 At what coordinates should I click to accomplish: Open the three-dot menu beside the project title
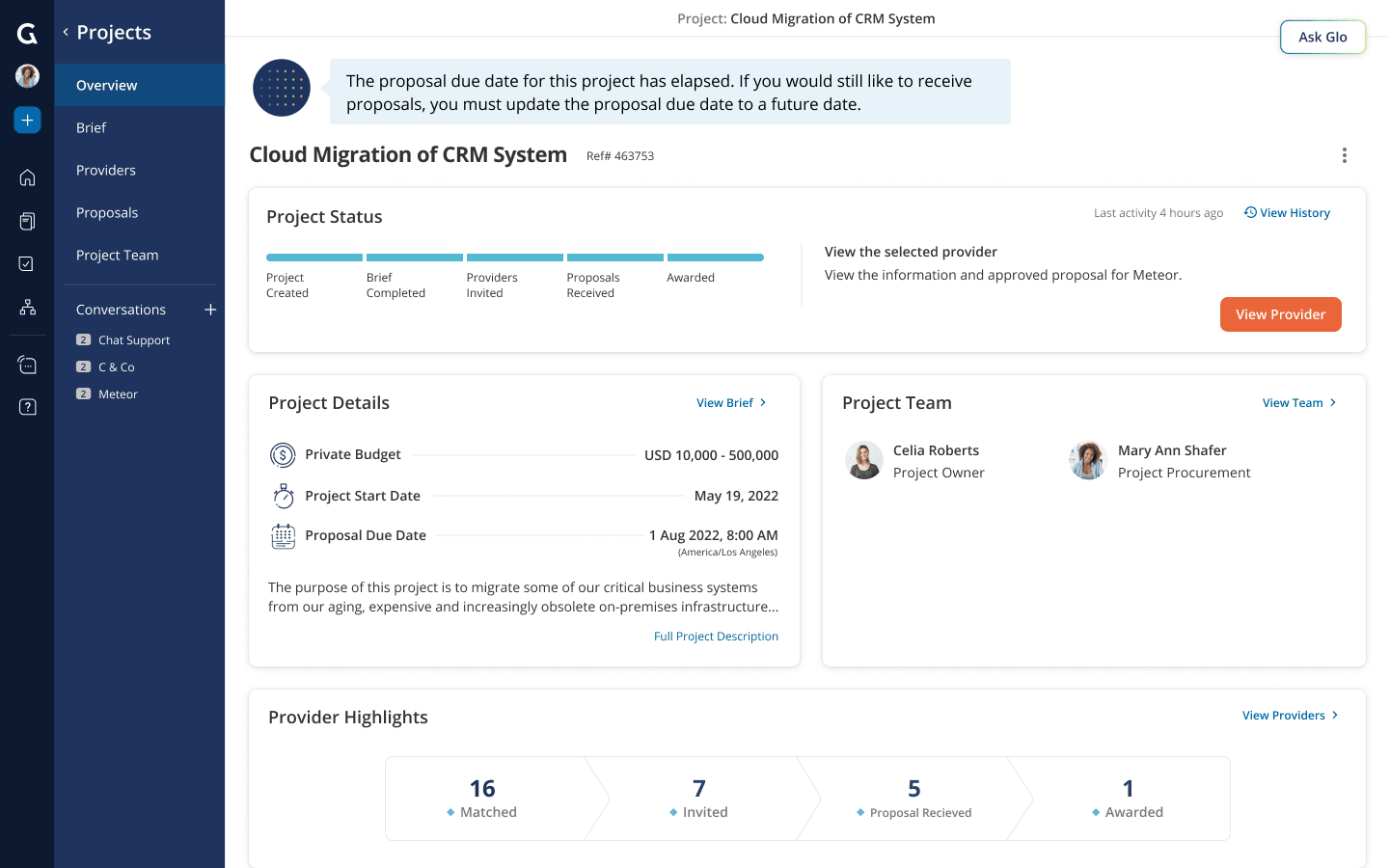click(1345, 154)
